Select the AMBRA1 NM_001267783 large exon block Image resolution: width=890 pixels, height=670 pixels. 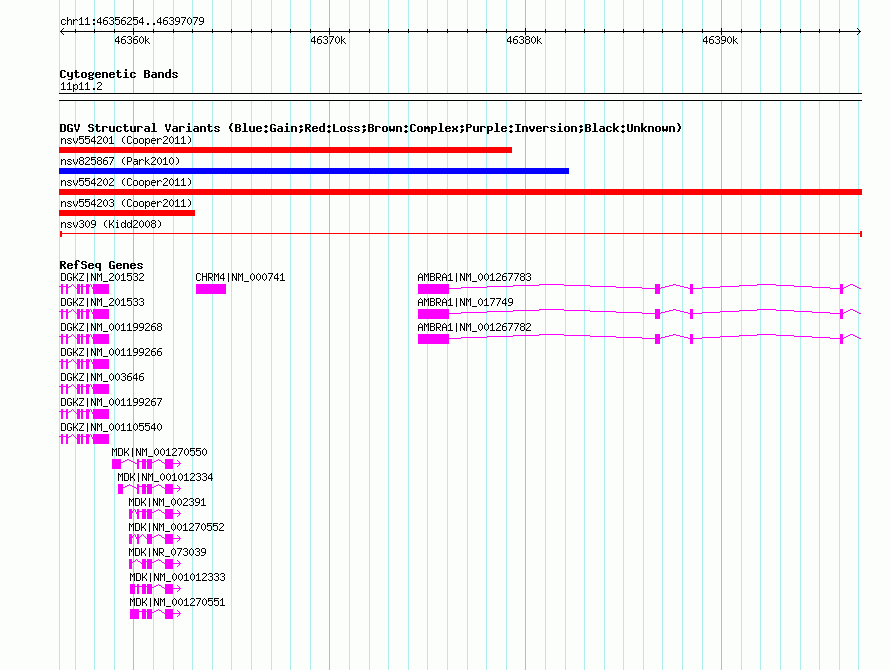click(x=433, y=289)
